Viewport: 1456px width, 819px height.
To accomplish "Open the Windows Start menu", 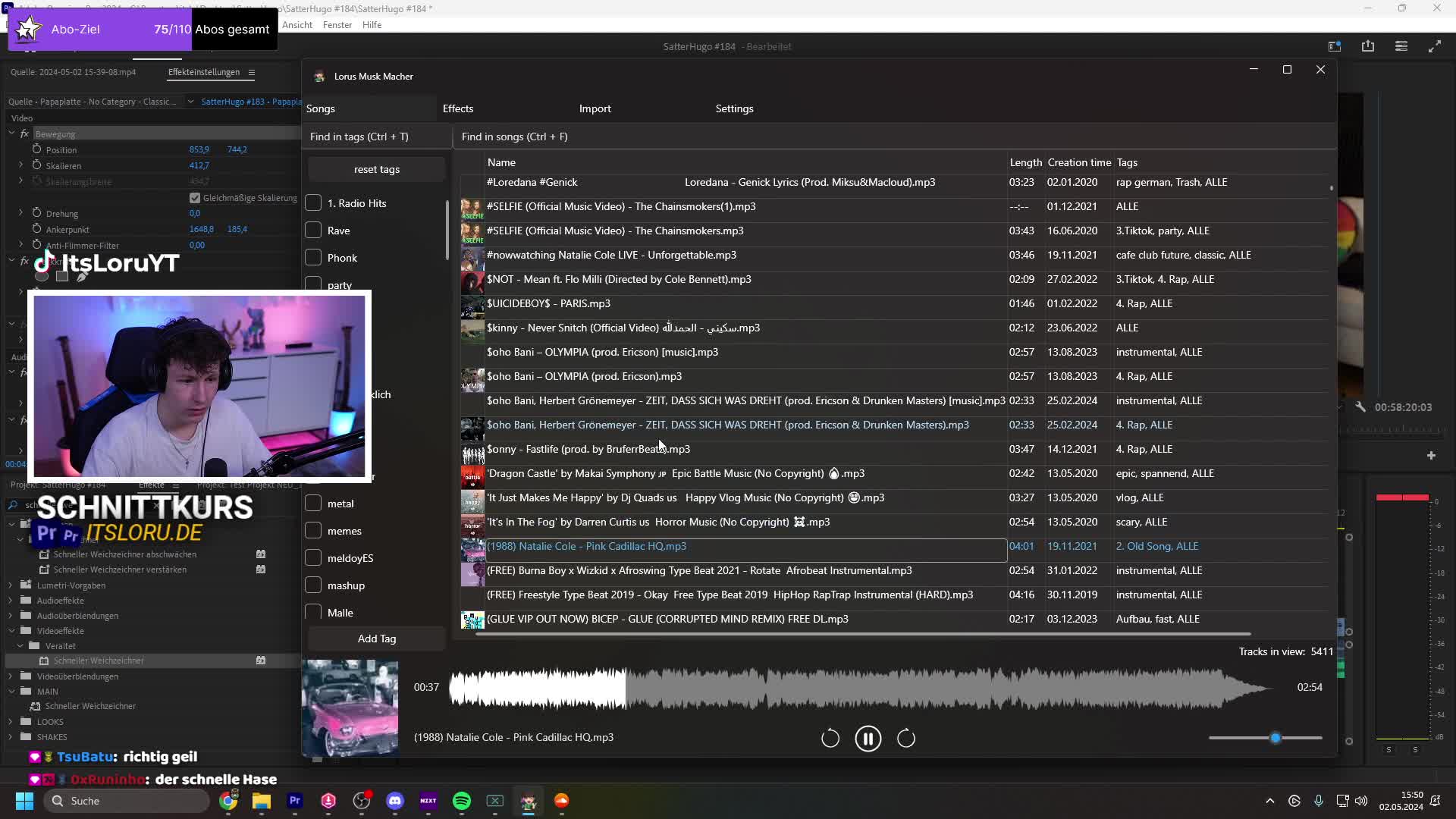I will [x=24, y=801].
